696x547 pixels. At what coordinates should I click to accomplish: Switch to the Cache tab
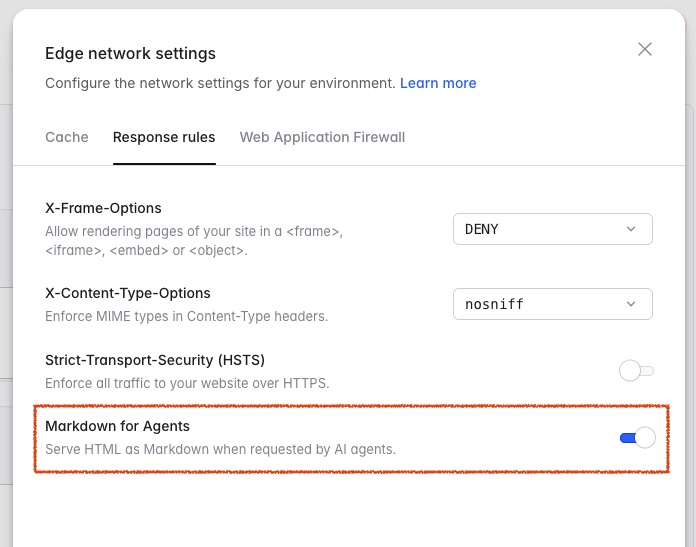[x=67, y=137]
